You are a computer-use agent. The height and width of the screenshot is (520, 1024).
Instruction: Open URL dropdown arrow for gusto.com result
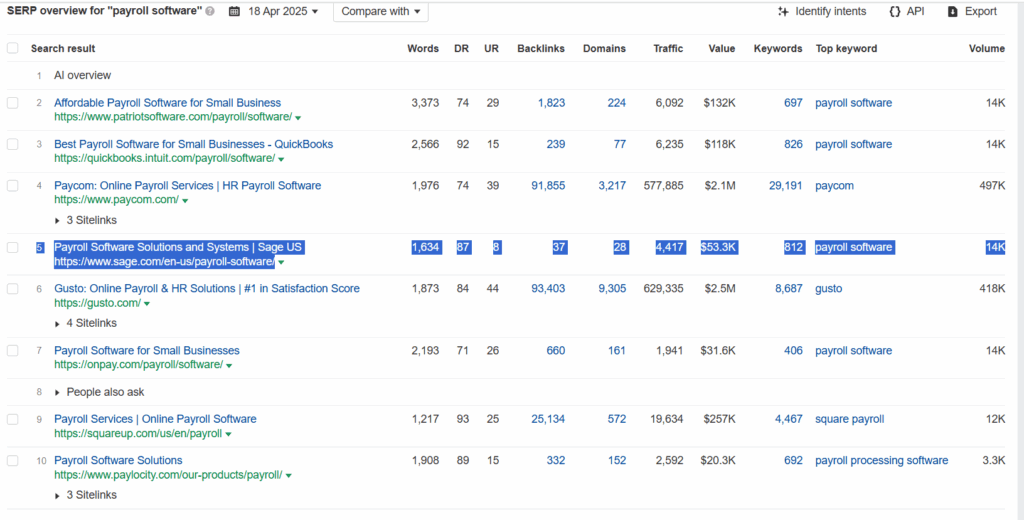147,304
